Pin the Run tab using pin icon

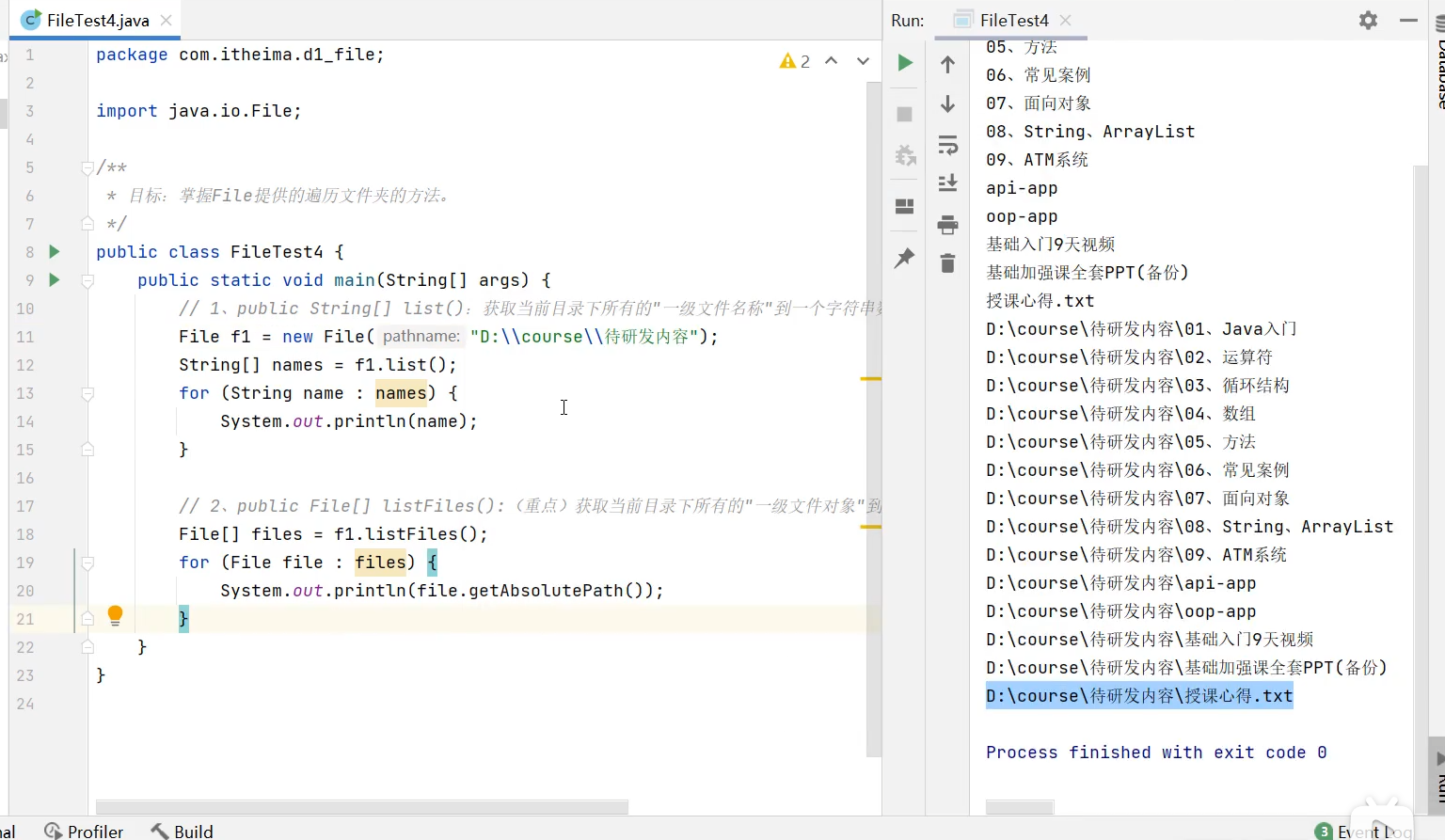[x=904, y=258]
